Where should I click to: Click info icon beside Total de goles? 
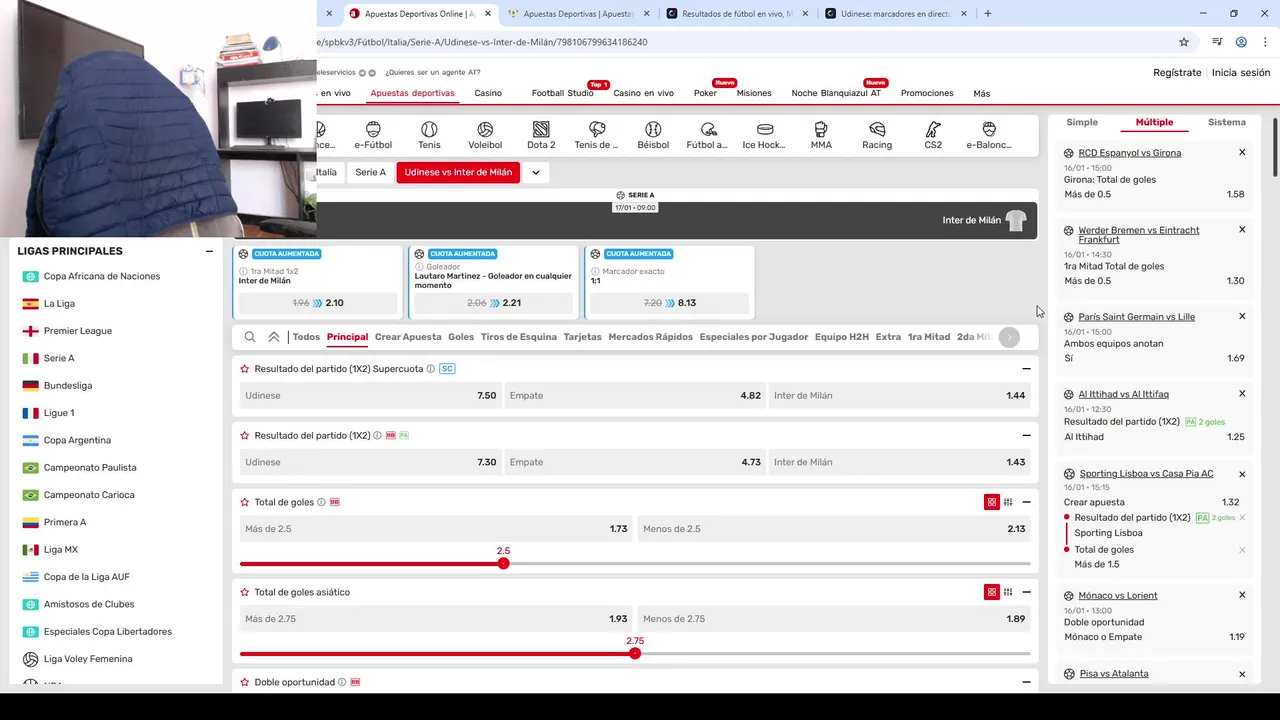coord(321,502)
